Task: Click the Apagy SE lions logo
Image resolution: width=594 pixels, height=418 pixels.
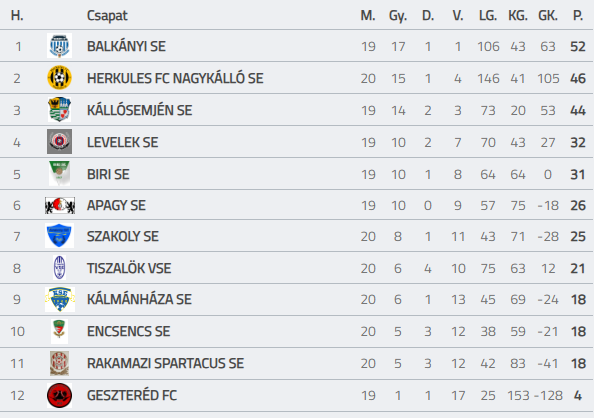Action: (59, 205)
